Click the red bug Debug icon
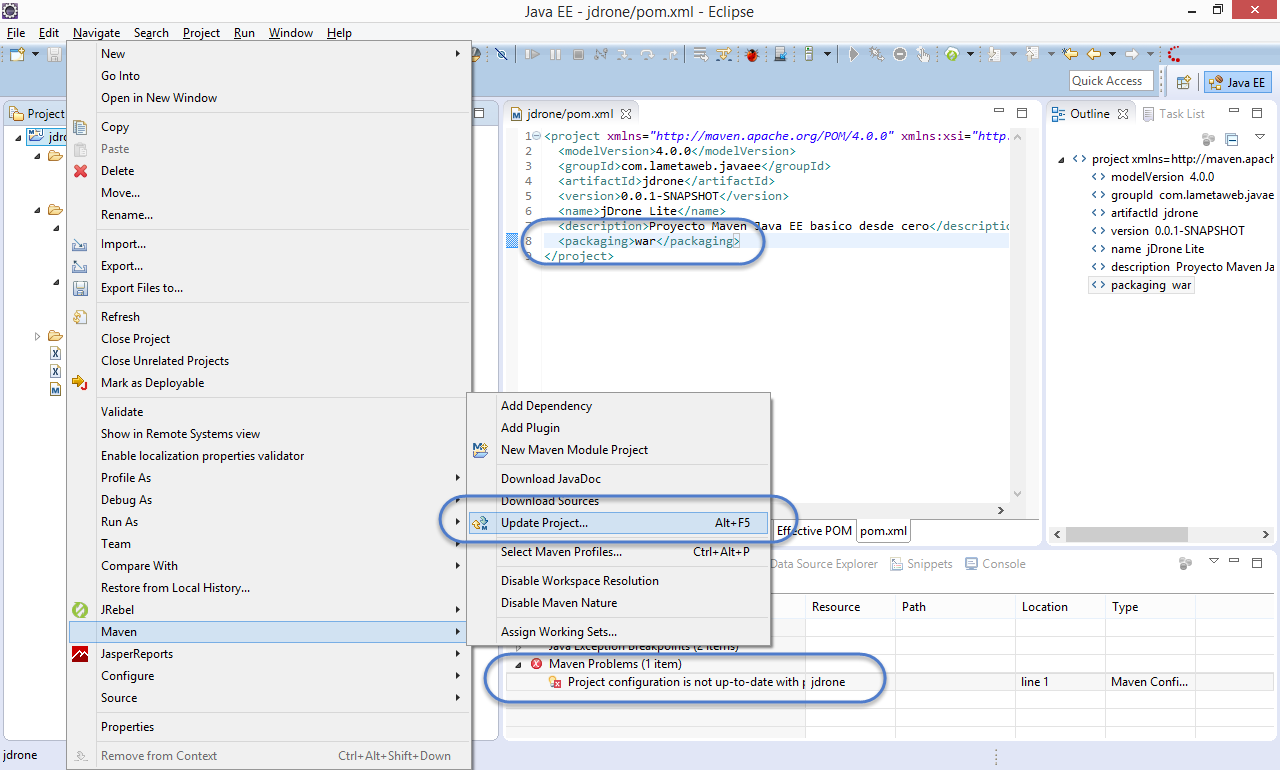 (752, 54)
